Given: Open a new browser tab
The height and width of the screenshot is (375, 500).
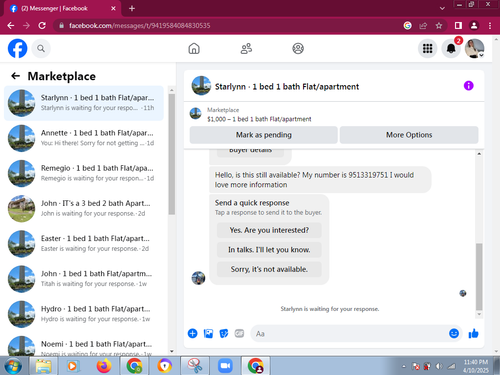Looking at the screenshot, I should [132, 8].
